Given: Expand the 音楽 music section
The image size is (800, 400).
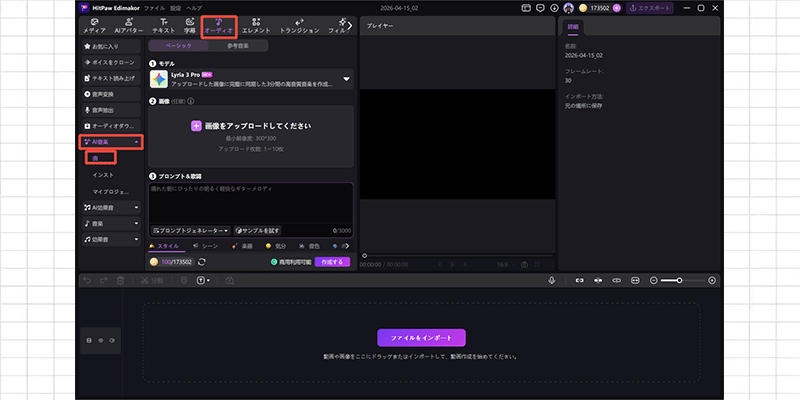Looking at the screenshot, I should click(111, 223).
